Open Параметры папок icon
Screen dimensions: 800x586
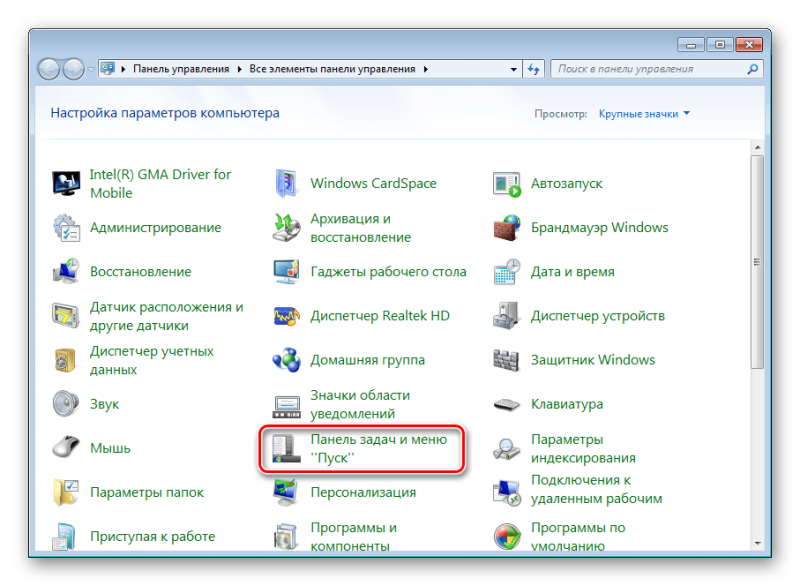[66, 492]
